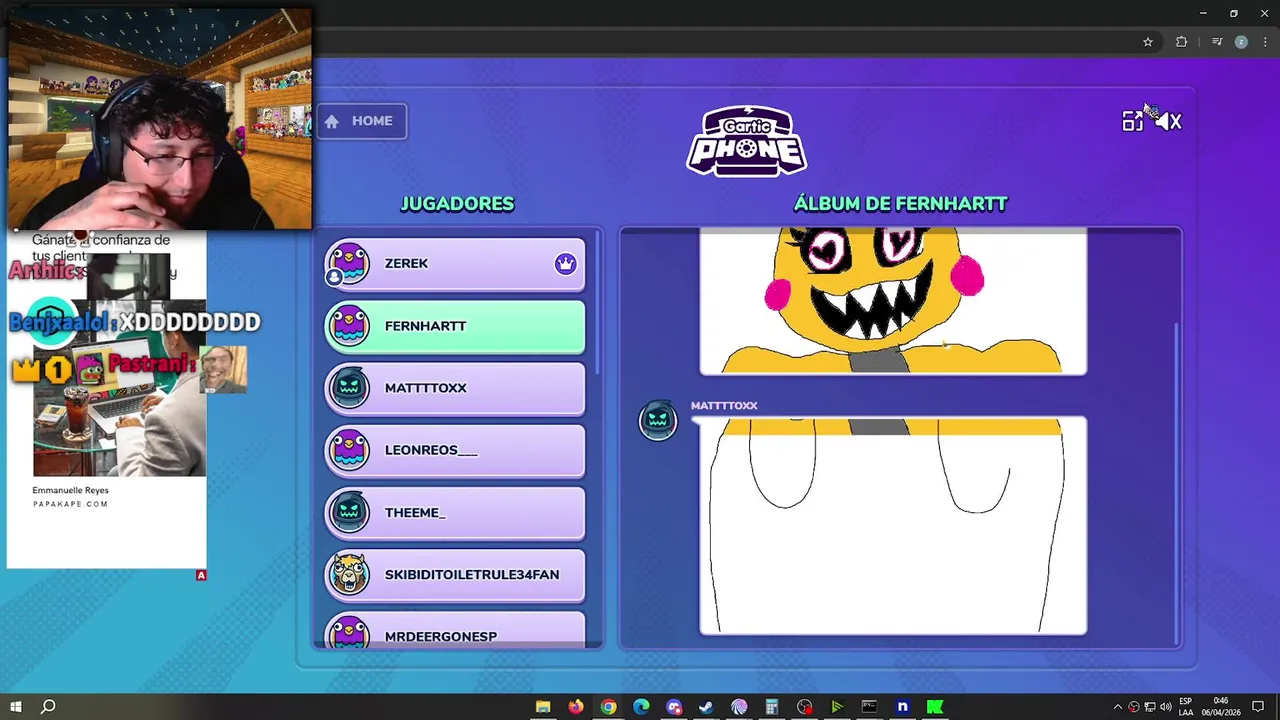Toggle fullscreen mode icon in Gartic Phone
The height and width of the screenshot is (720, 1280).
1132,121
